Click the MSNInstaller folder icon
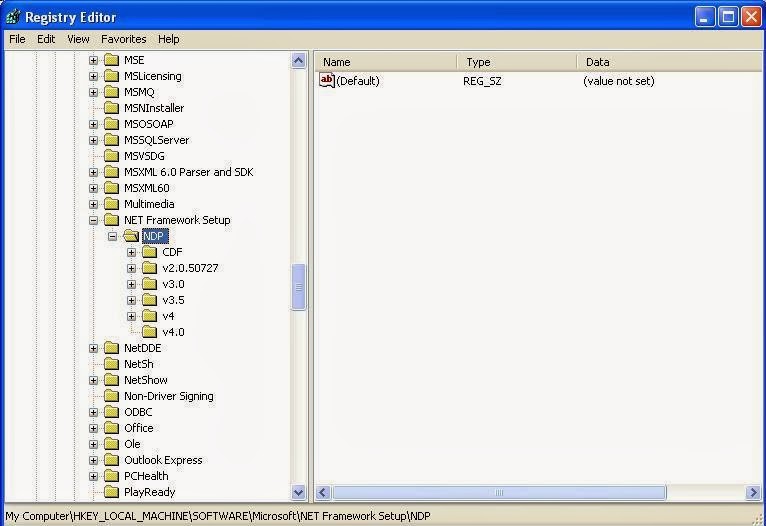The height and width of the screenshot is (526, 766). tap(111, 108)
